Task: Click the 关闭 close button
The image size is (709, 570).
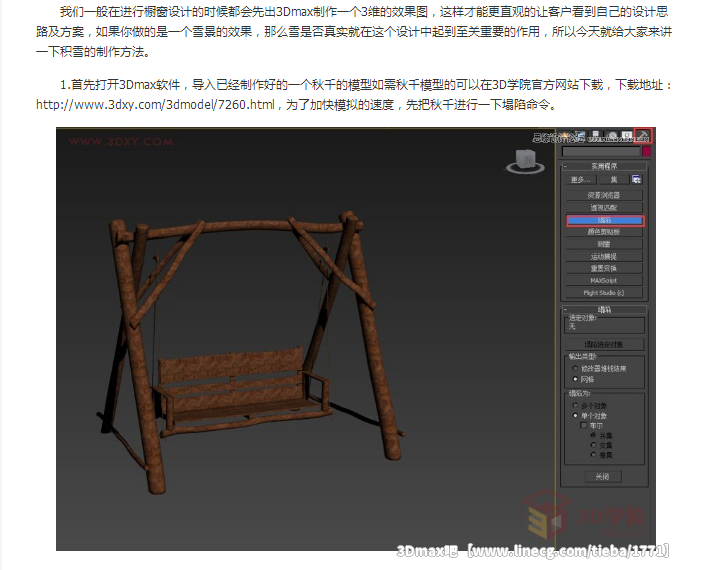Action: (x=603, y=476)
